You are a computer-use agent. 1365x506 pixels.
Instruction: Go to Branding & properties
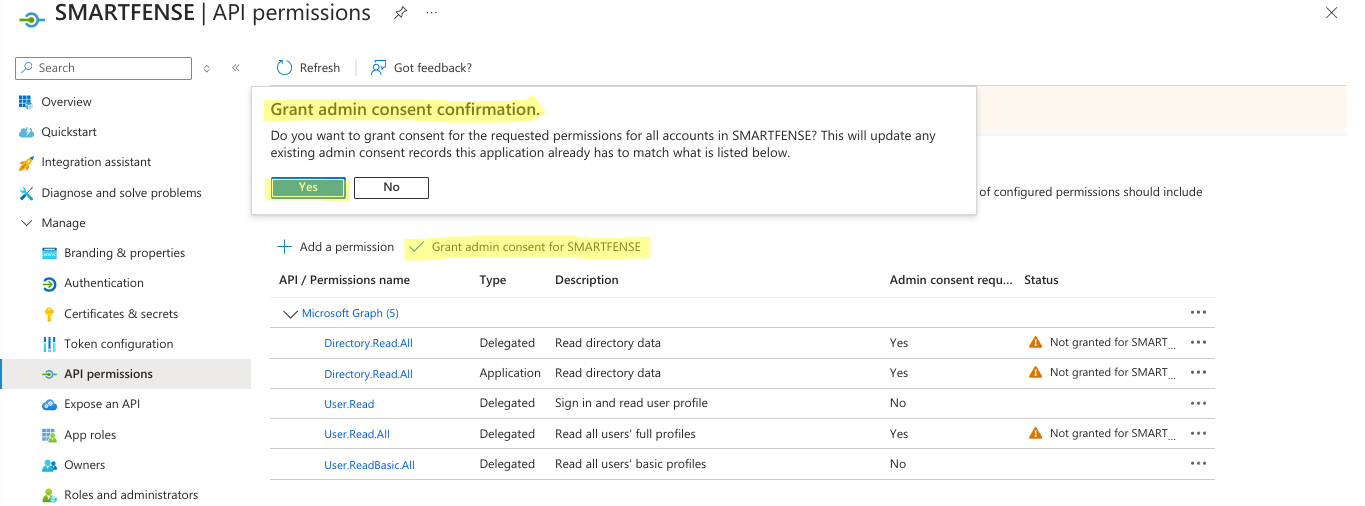click(x=125, y=253)
